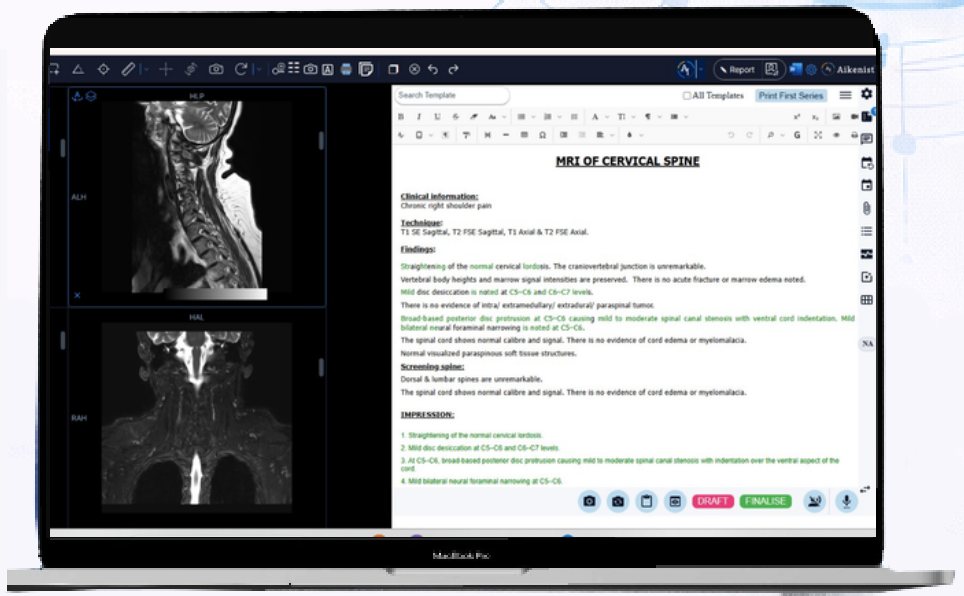Click the paperclip attachment icon in sidebar
This screenshot has width=964, height=596.
pos(866,209)
